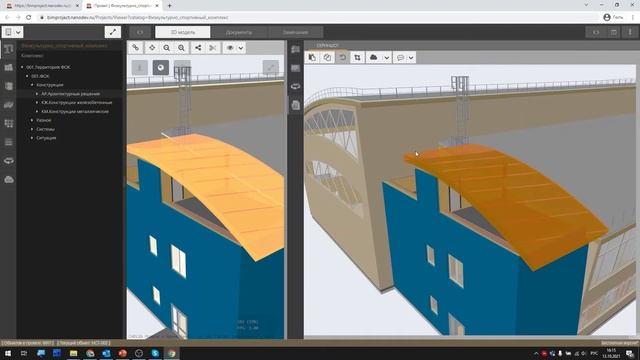Click the link tool in left viewer toolbar
The height and width of the screenshot is (360, 640).
pyautogui.click(x=136, y=48)
